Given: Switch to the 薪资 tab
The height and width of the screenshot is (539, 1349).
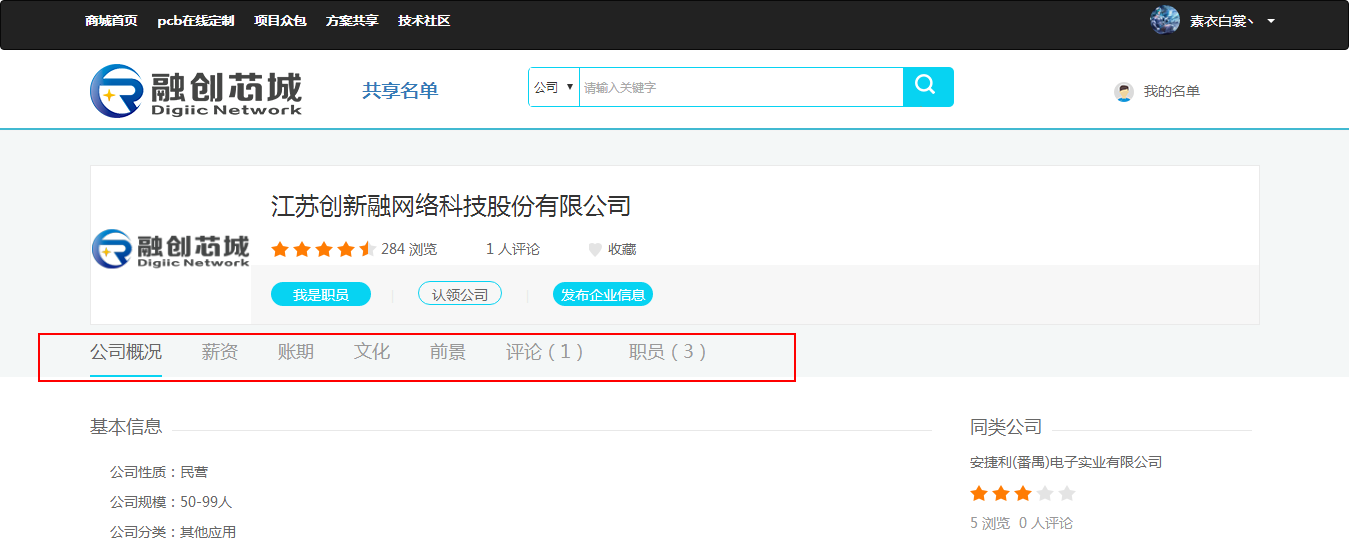Looking at the screenshot, I should (220, 352).
